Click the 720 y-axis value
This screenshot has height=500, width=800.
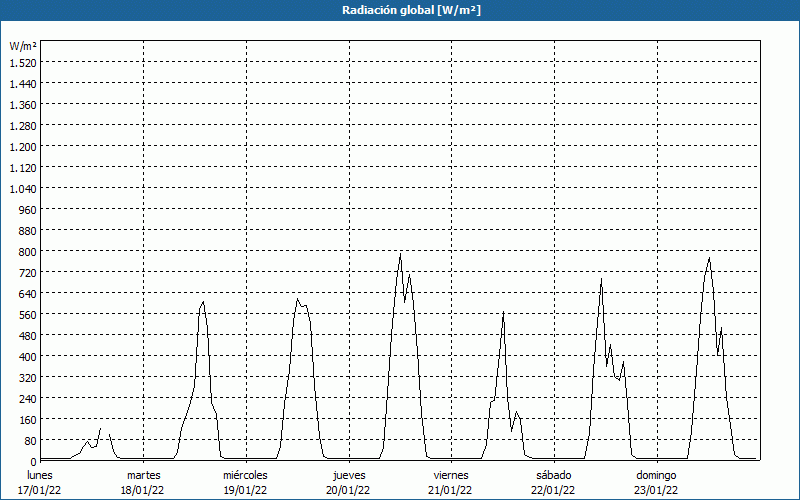click(28, 273)
